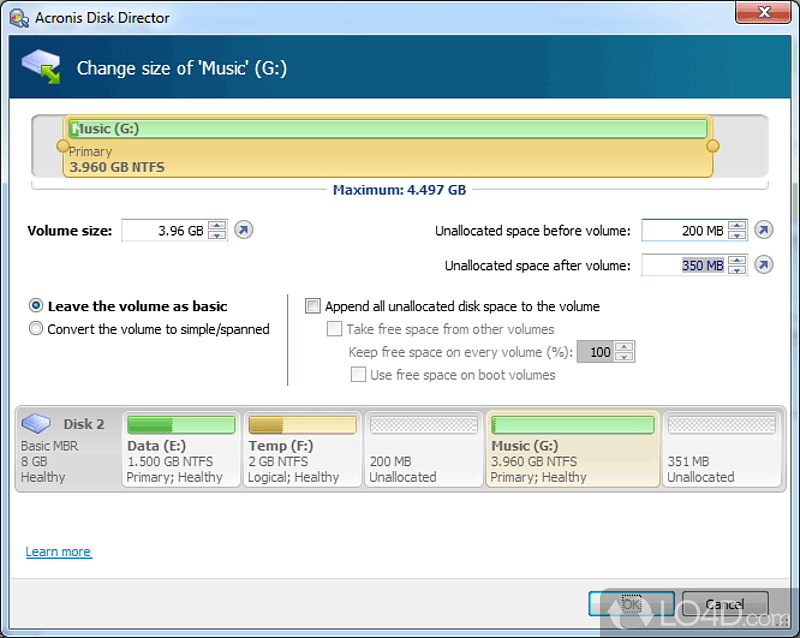Click the maximize arrow next to Volume size
Viewport: 800px width, 638px height.
click(x=244, y=230)
